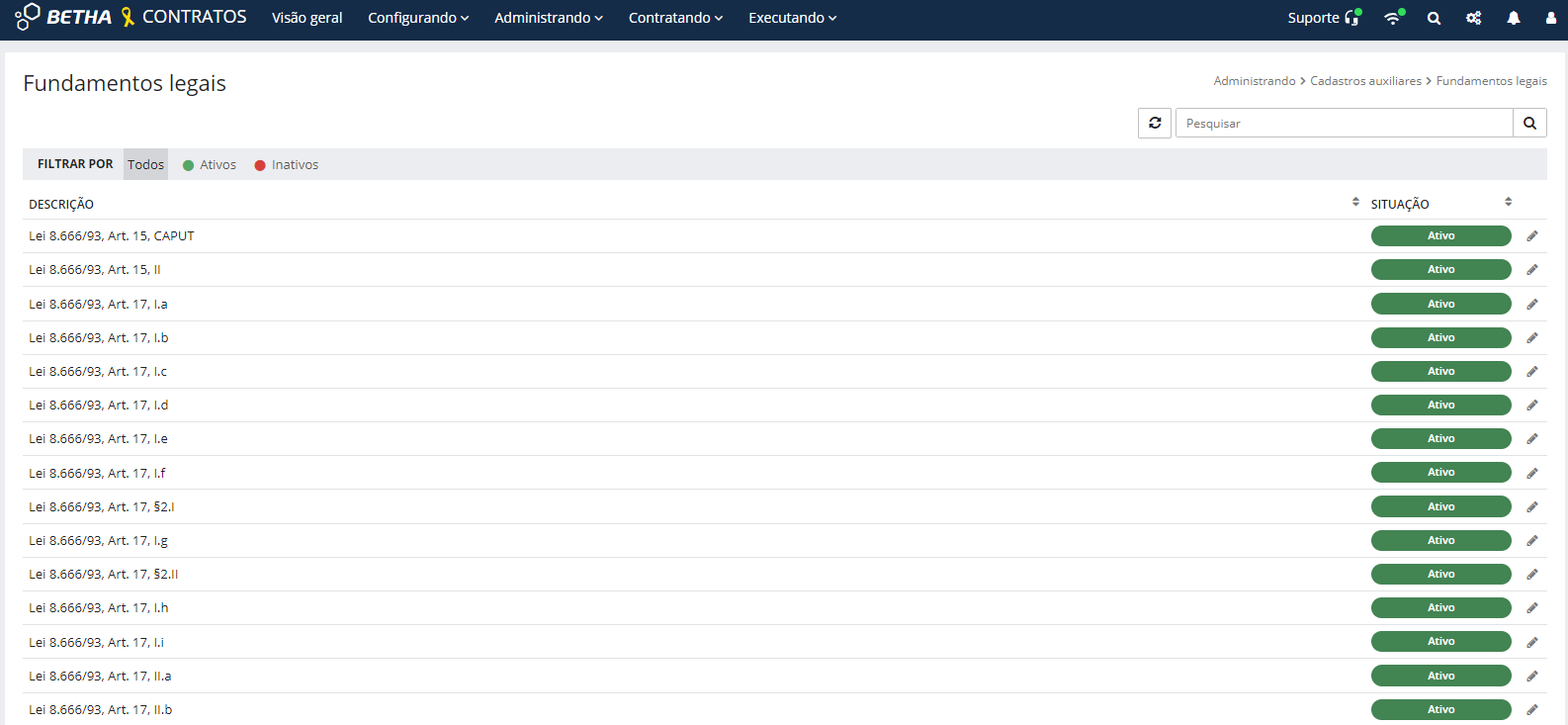
Task: Select text Lei 8.666/93, Art. 17, I.d
Action: (x=99, y=405)
